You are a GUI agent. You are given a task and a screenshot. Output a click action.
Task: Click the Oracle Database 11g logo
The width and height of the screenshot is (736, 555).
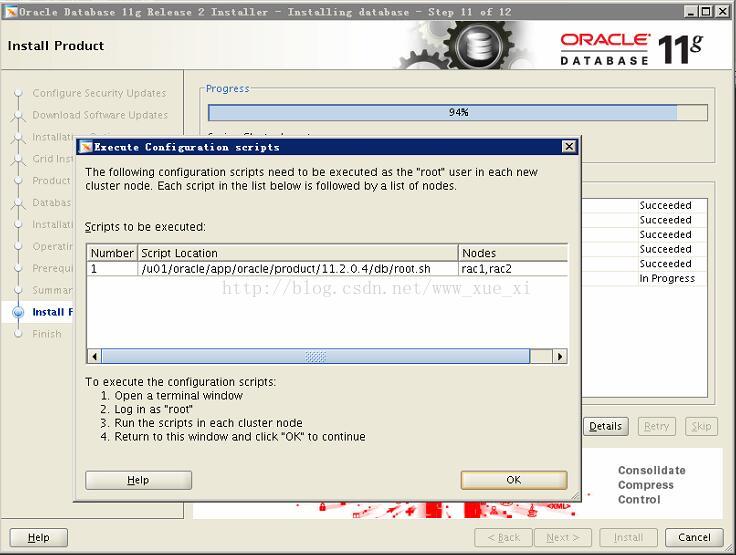[x=632, y=49]
